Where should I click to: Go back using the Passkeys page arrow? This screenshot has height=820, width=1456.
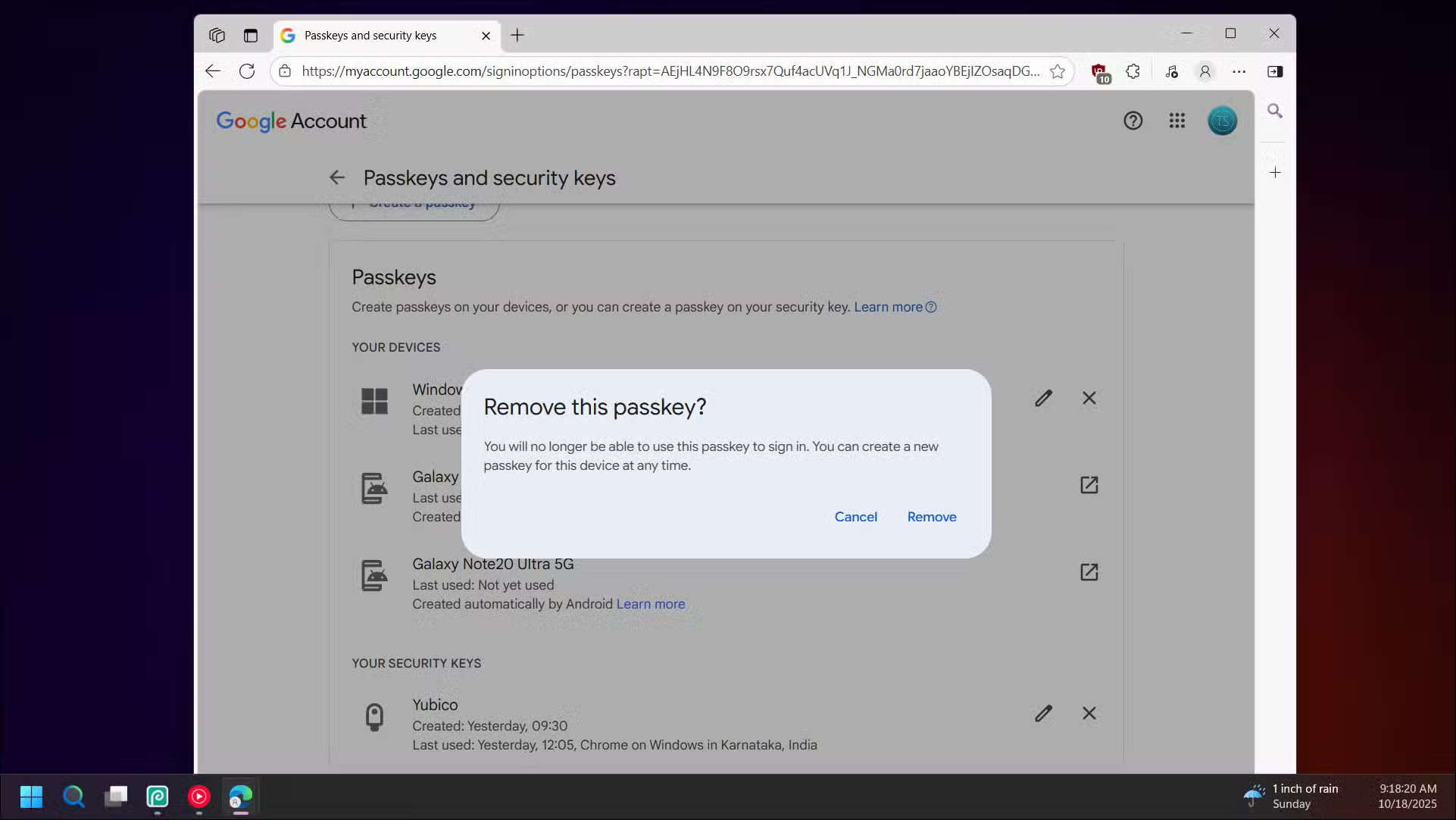pyautogui.click(x=336, y=177)
